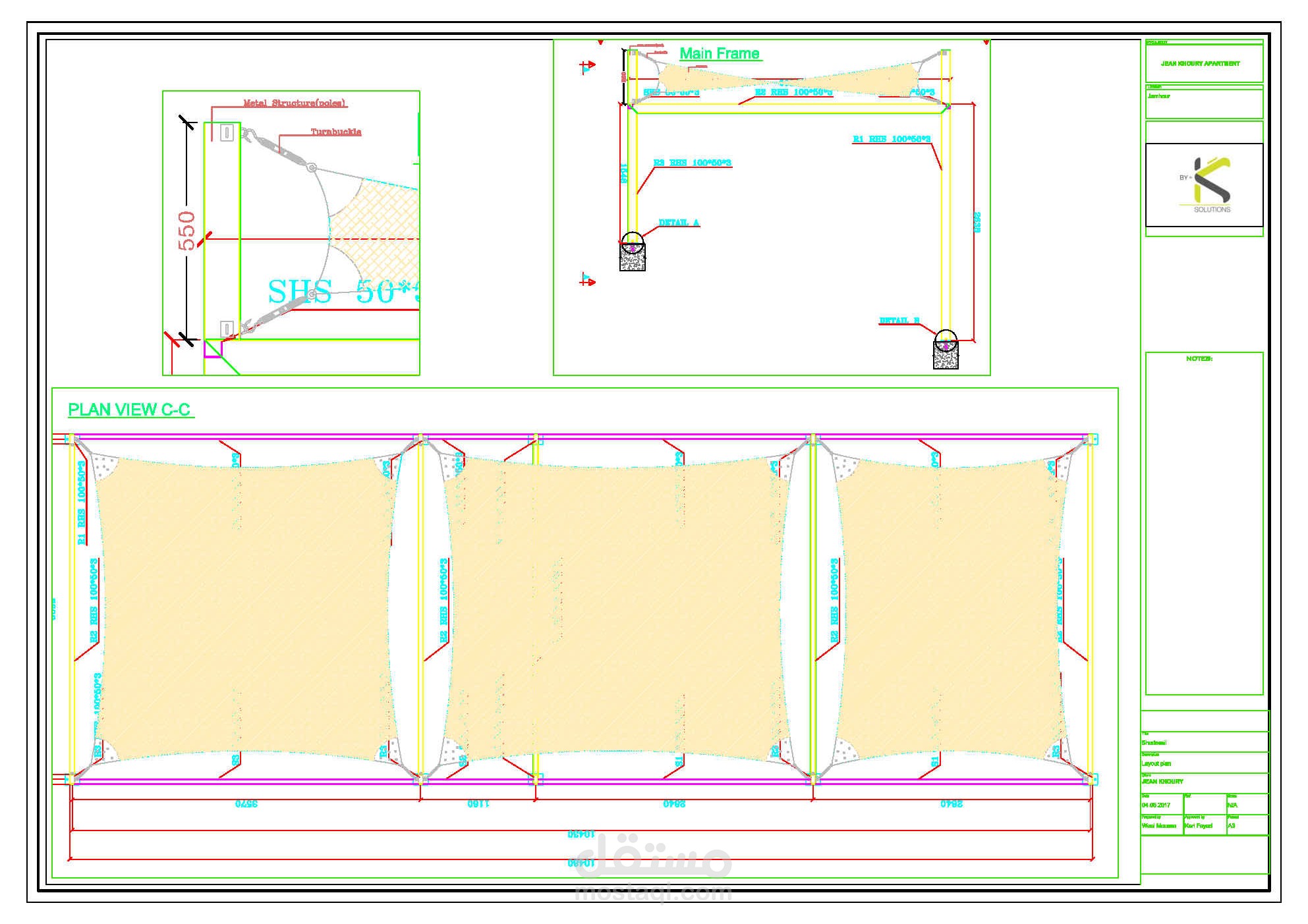Select the Main Frame title label
1308x924 pixels.
[x=720, y=54]
